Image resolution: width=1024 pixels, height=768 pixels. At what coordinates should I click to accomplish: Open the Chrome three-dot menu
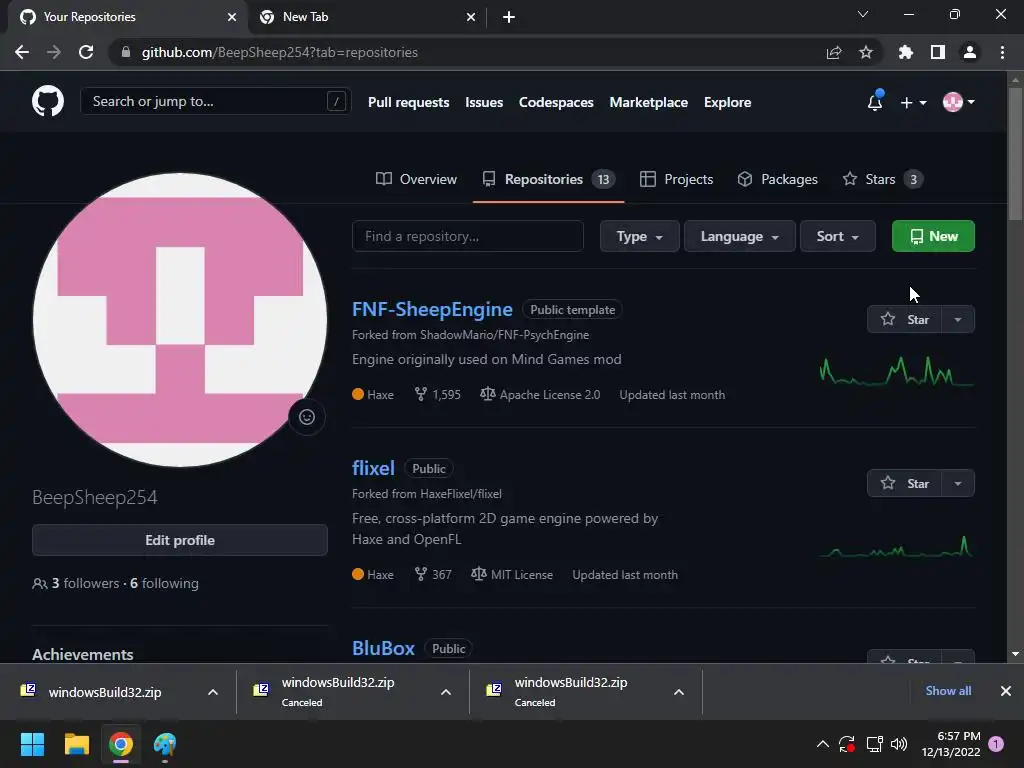tap(1002, 52)
